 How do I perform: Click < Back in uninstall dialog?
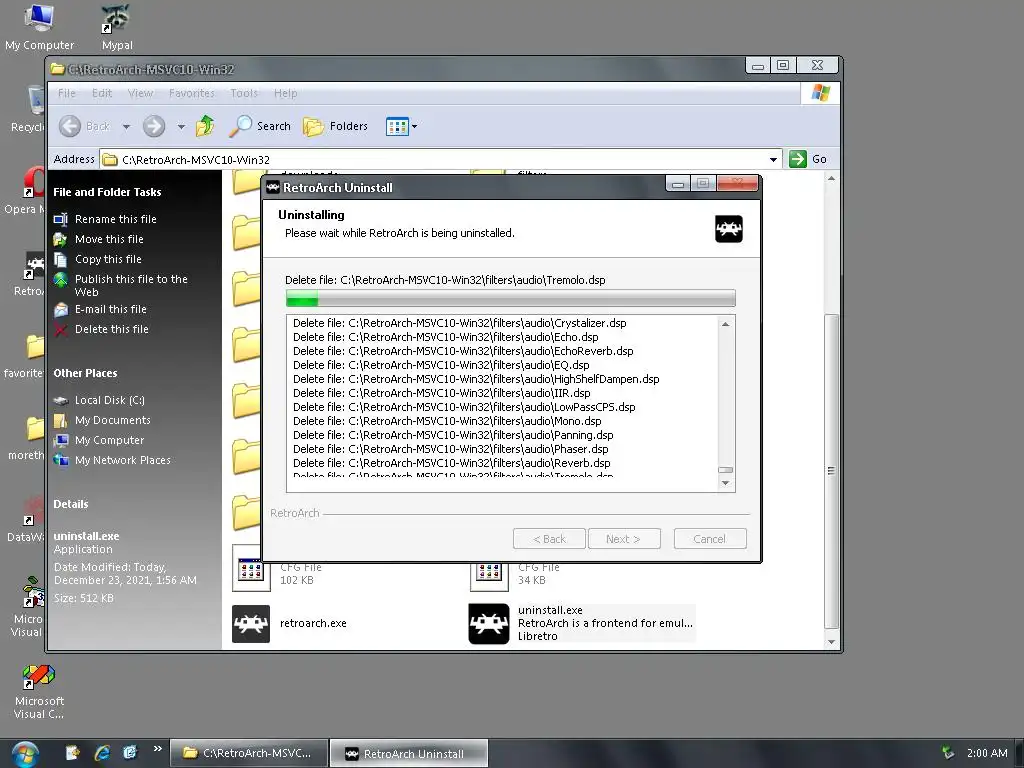(549, 539)
